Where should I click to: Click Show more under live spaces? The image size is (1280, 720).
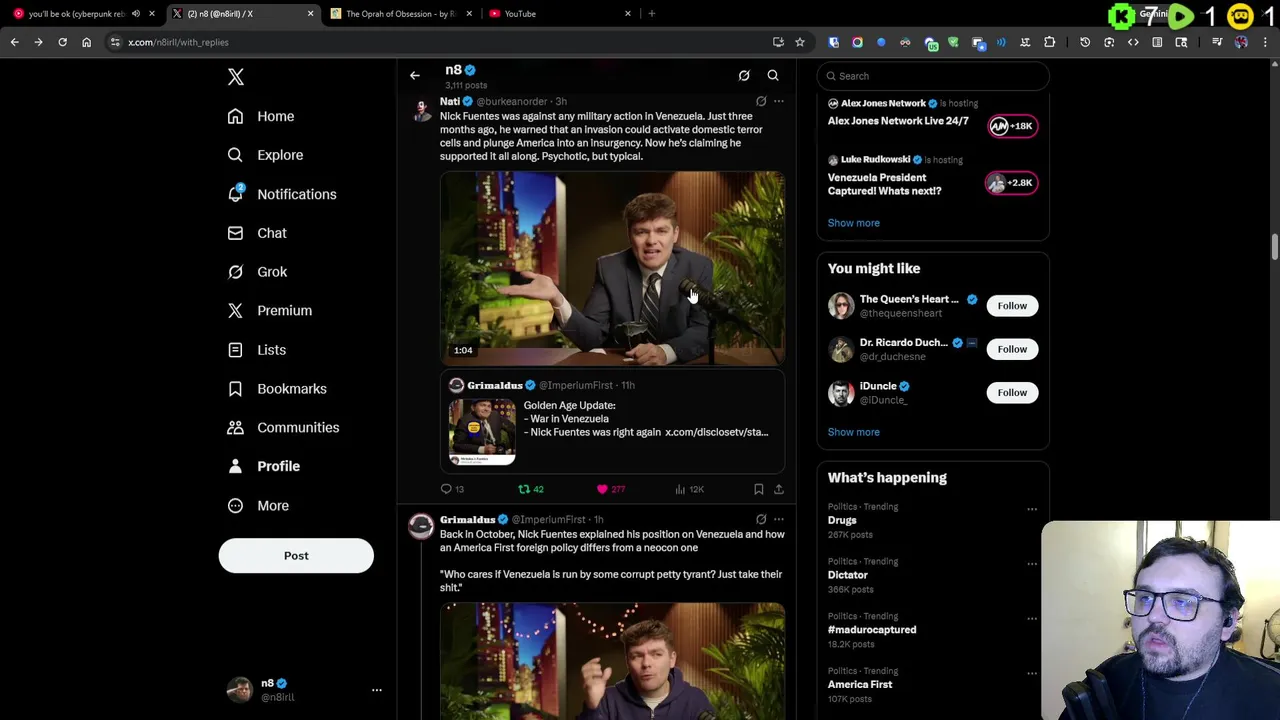853,223
